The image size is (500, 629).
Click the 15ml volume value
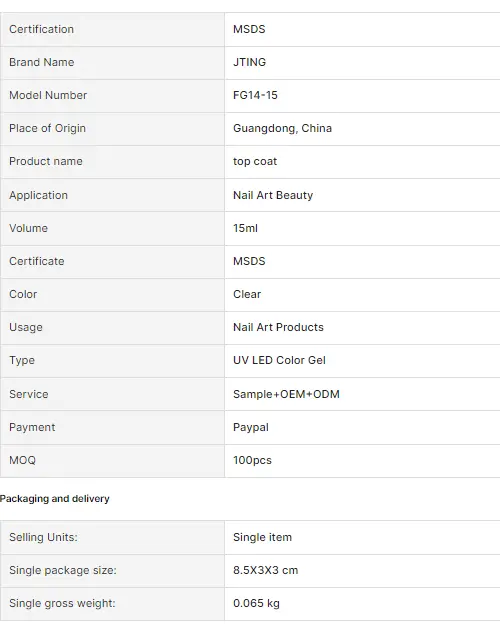point(245,228)
